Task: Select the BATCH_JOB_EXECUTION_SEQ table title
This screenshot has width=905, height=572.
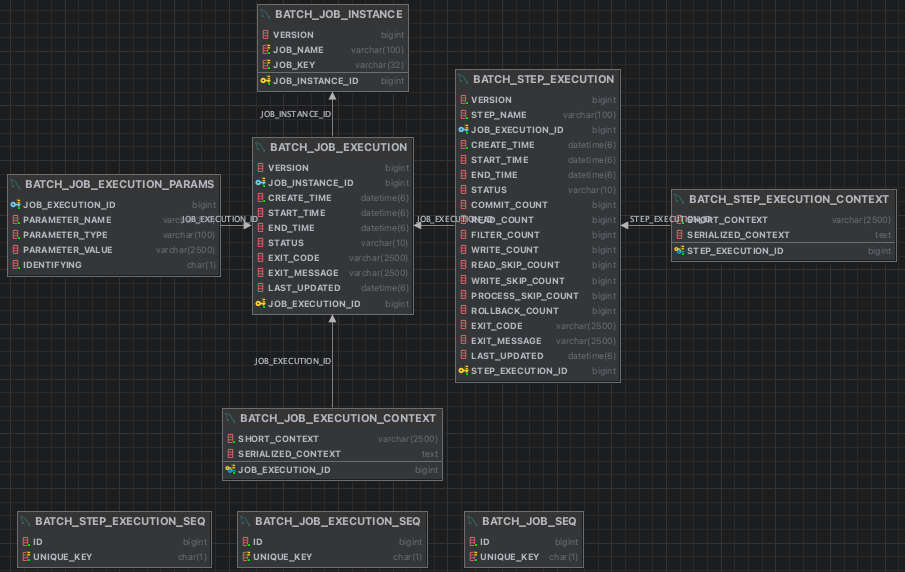Action: pos(338,522)
